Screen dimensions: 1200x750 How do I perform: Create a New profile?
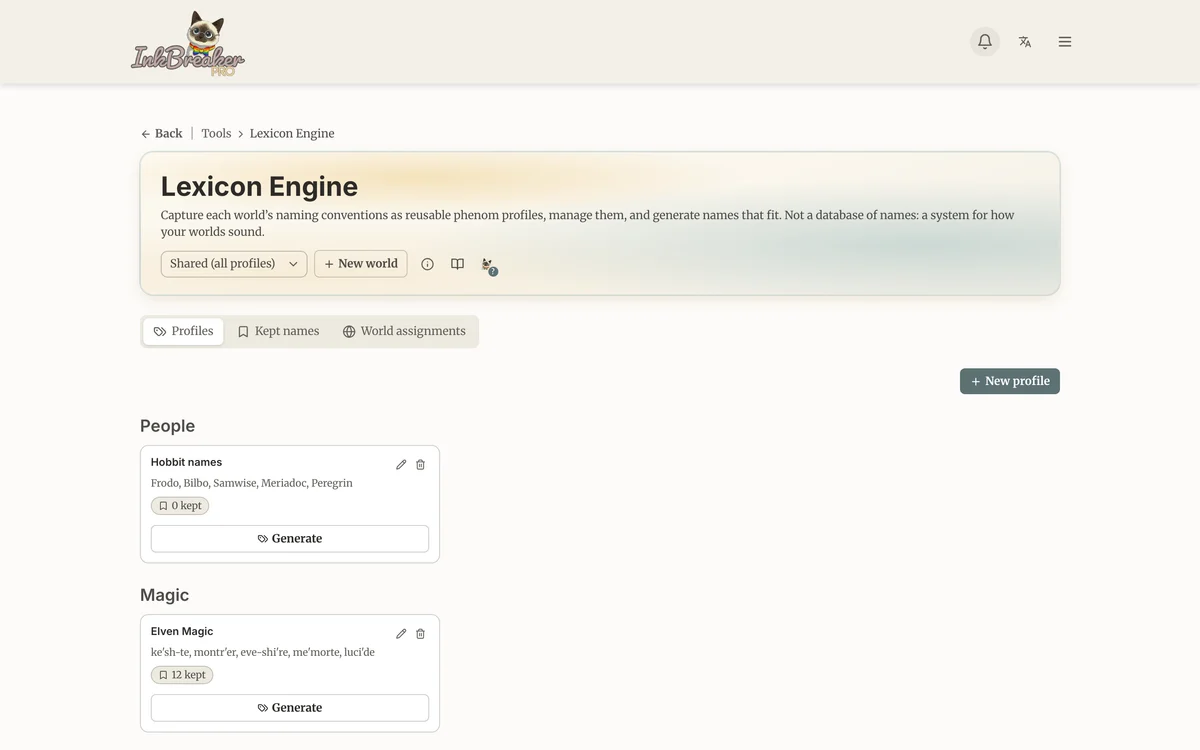tap(1010, 381)
